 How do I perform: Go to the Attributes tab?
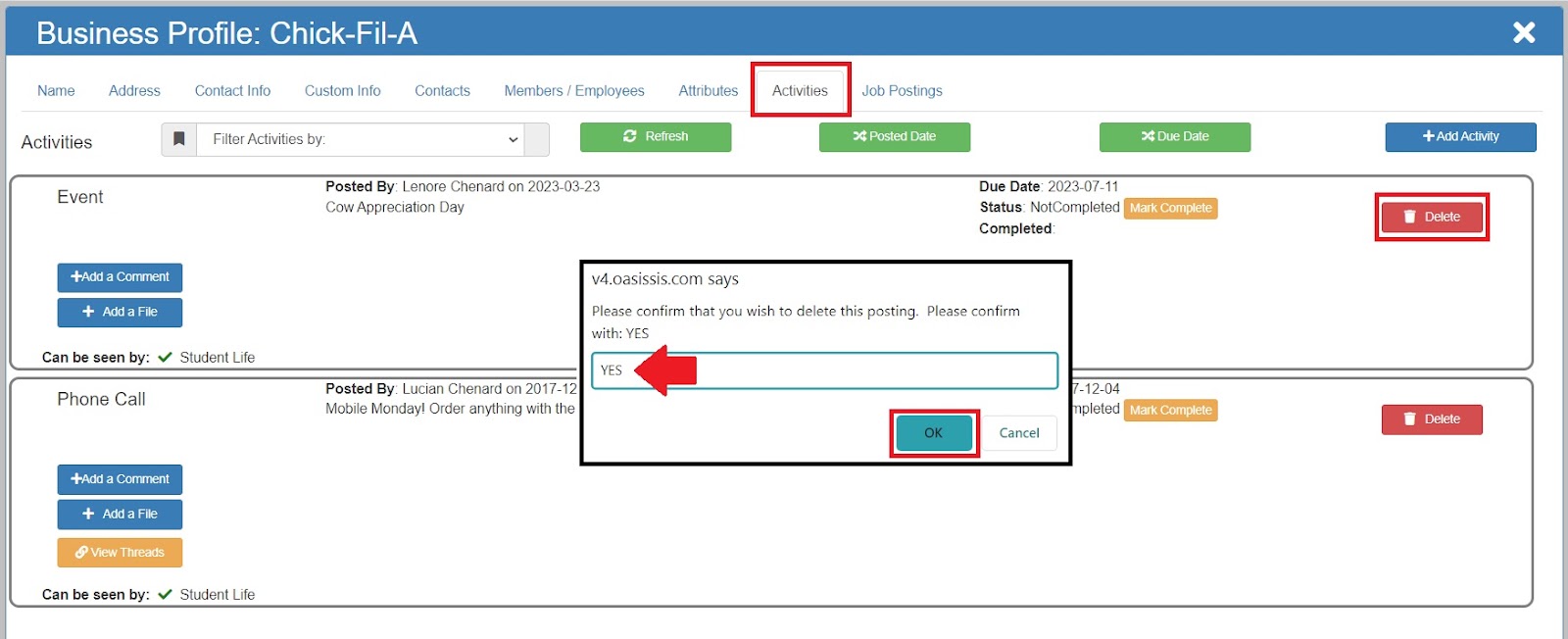coord(709,90)
